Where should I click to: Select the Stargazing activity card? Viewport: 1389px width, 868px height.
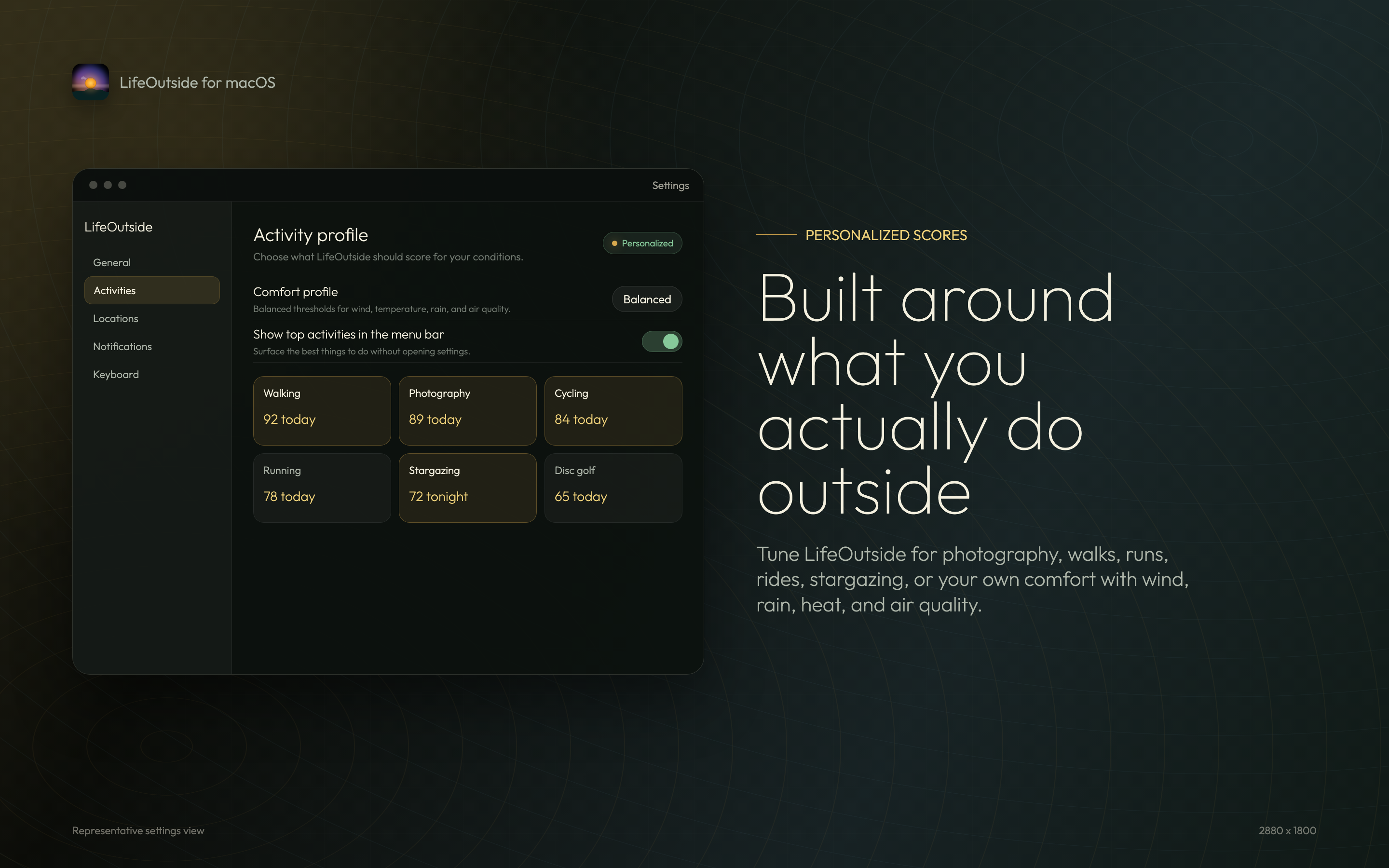[468, 488]
